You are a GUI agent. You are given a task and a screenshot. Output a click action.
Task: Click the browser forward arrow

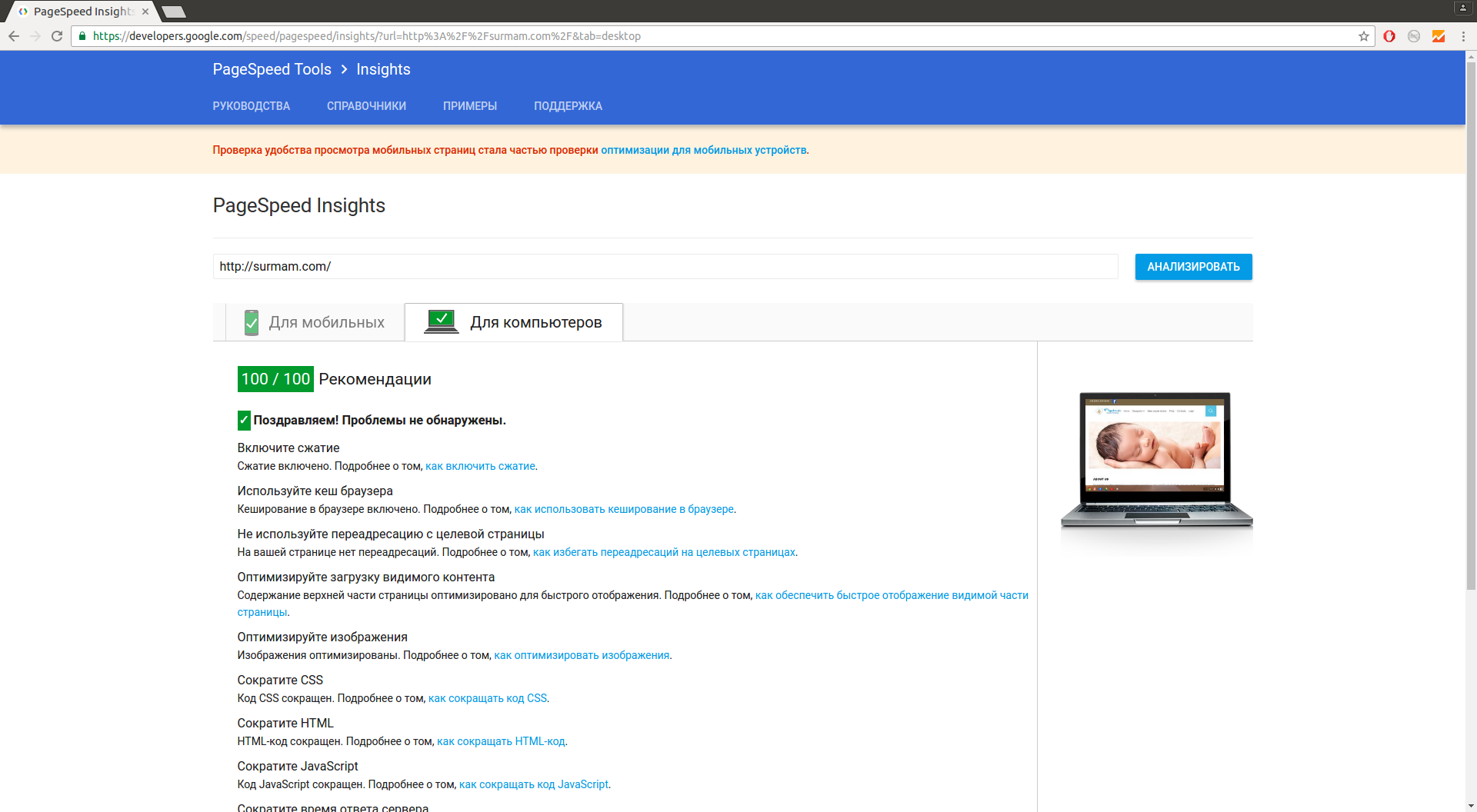(35, 36)
